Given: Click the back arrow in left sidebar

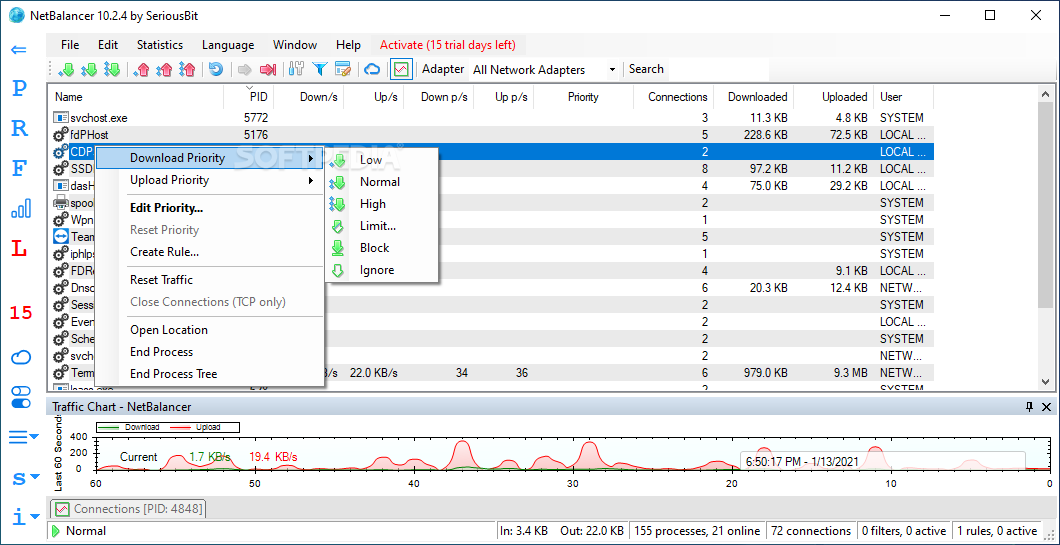Looking at the screenshot, I should [x=19, y=49].
